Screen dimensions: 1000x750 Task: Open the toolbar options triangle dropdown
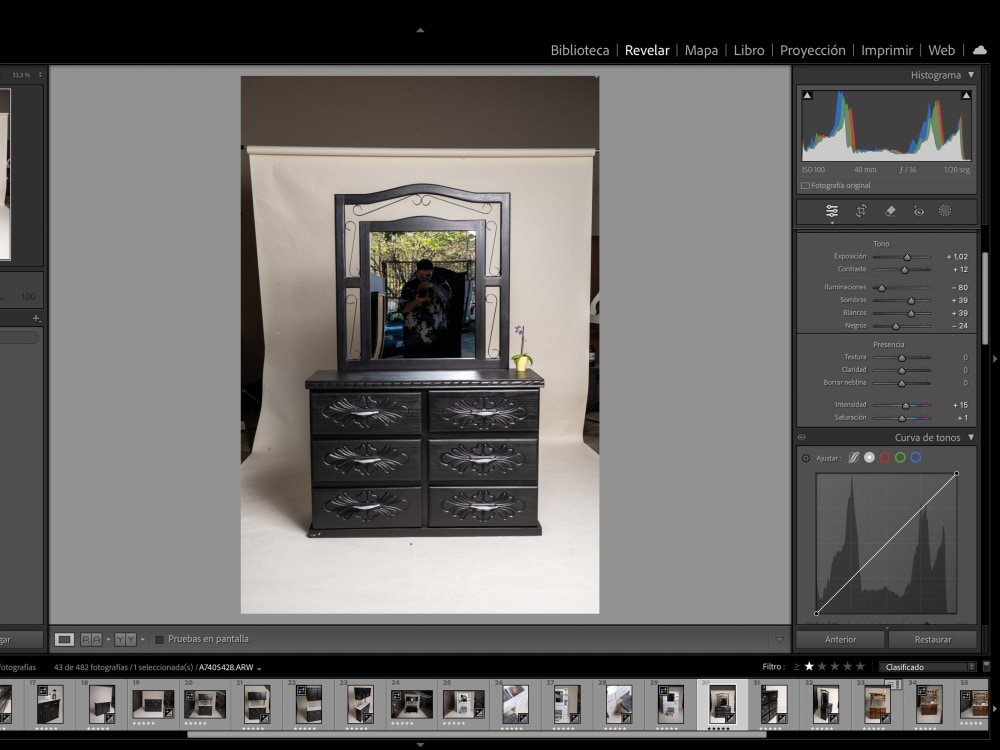click(x=779, y=640)
